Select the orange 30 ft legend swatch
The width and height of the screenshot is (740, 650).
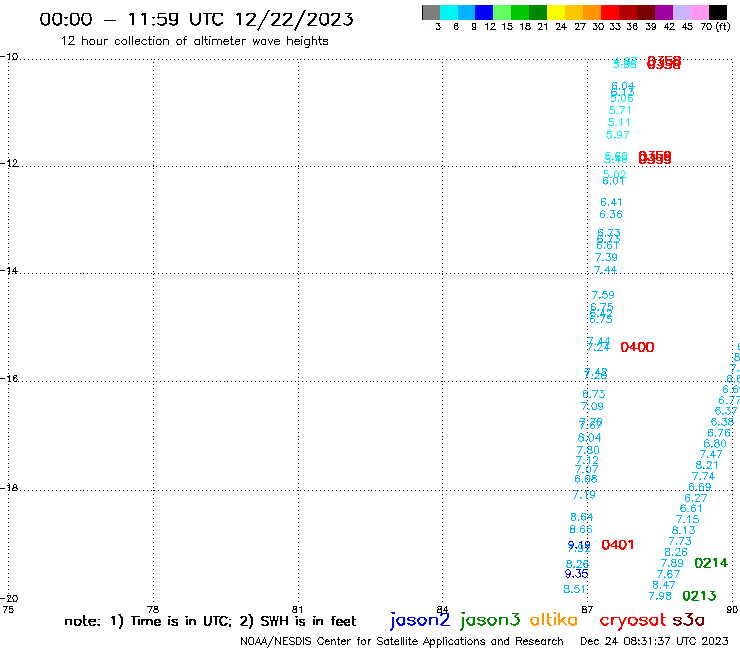pos(592,12)
